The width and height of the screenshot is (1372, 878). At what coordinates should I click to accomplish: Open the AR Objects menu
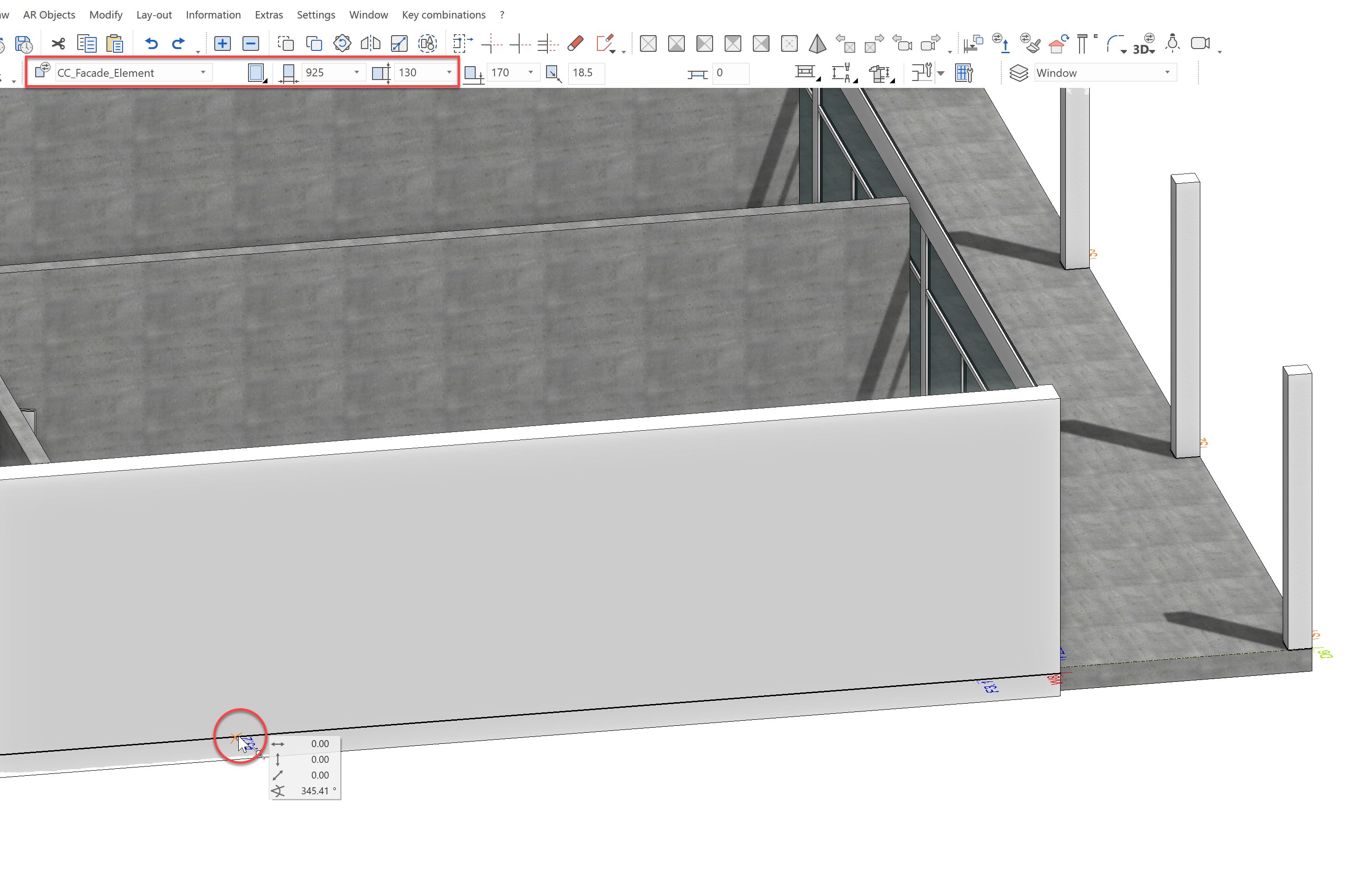click(x=49, y=15)
